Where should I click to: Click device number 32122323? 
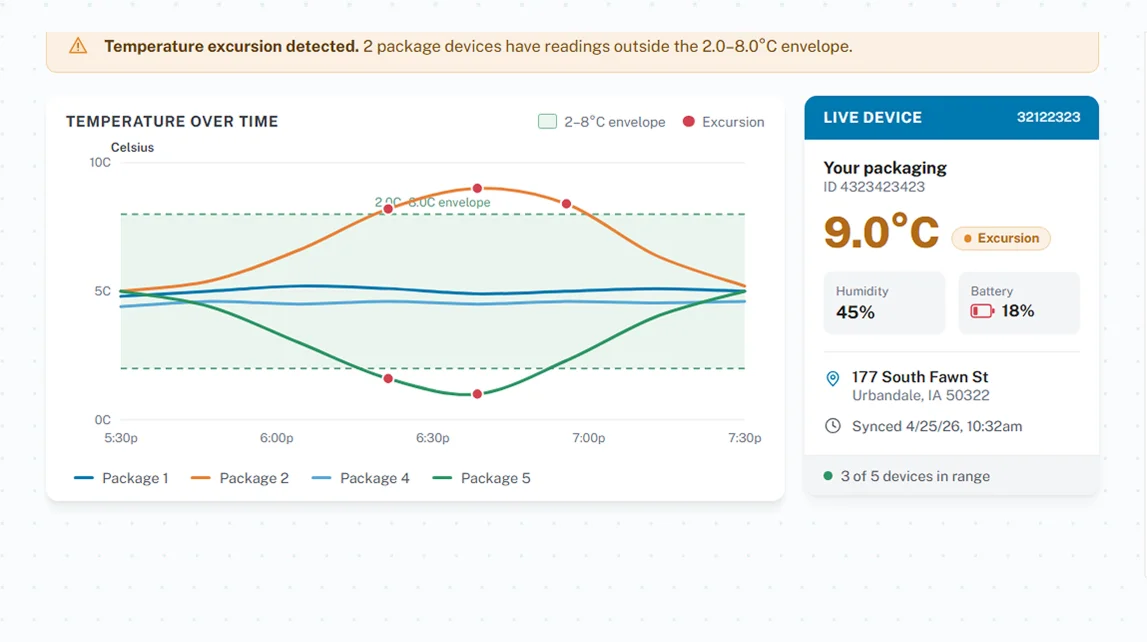1048,117
